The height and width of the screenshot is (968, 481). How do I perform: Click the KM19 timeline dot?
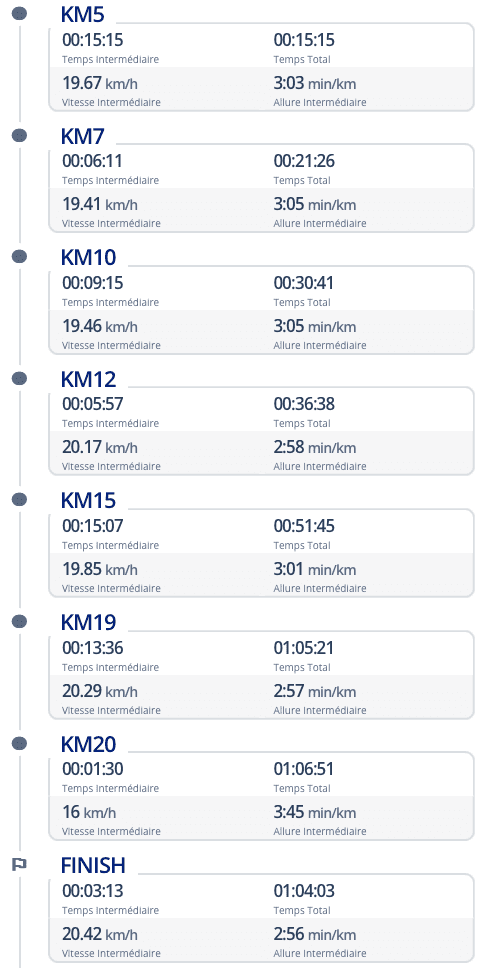(20, 621)
